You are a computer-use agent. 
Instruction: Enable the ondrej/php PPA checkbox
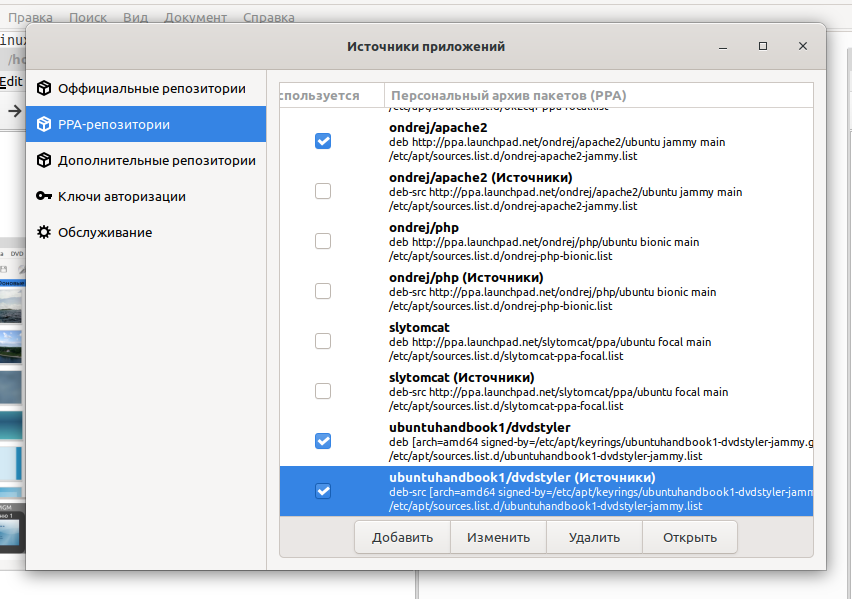[323, 241]
